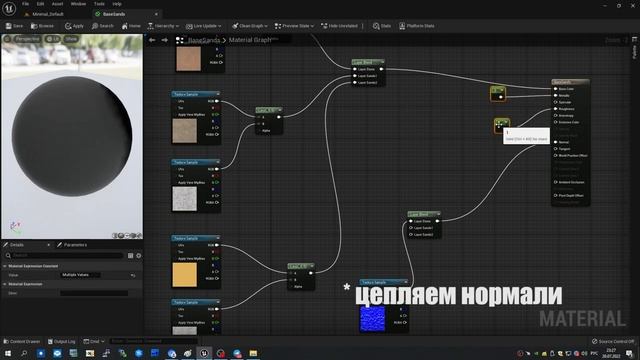Click Source Control Off status
Image resolution: width=640 pixels, height=360 pixels.
[x=613, y=341]
